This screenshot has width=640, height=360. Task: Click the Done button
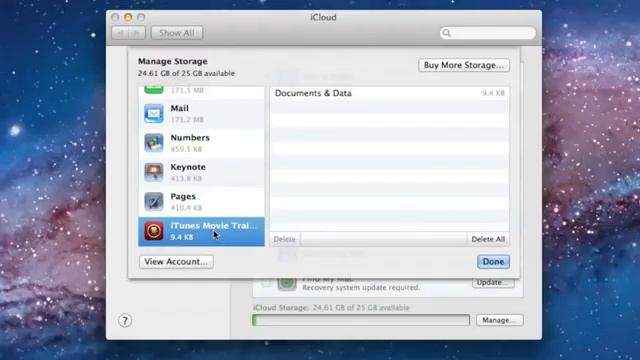point(493,262)
